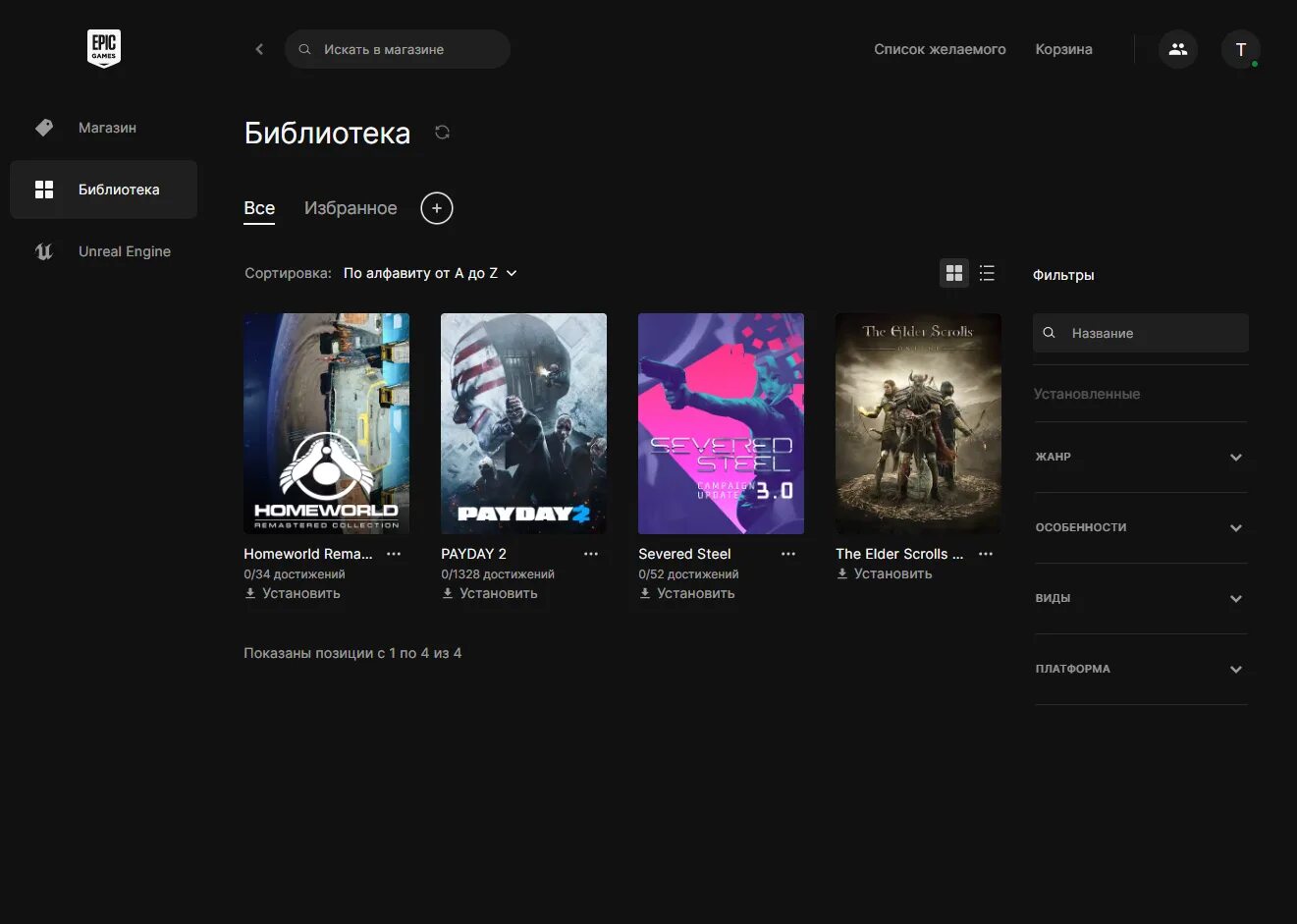The height and width of the screenshot is (924, 1297).
Task: Go back with the left arrow
Action: click(x=259, y=49)
